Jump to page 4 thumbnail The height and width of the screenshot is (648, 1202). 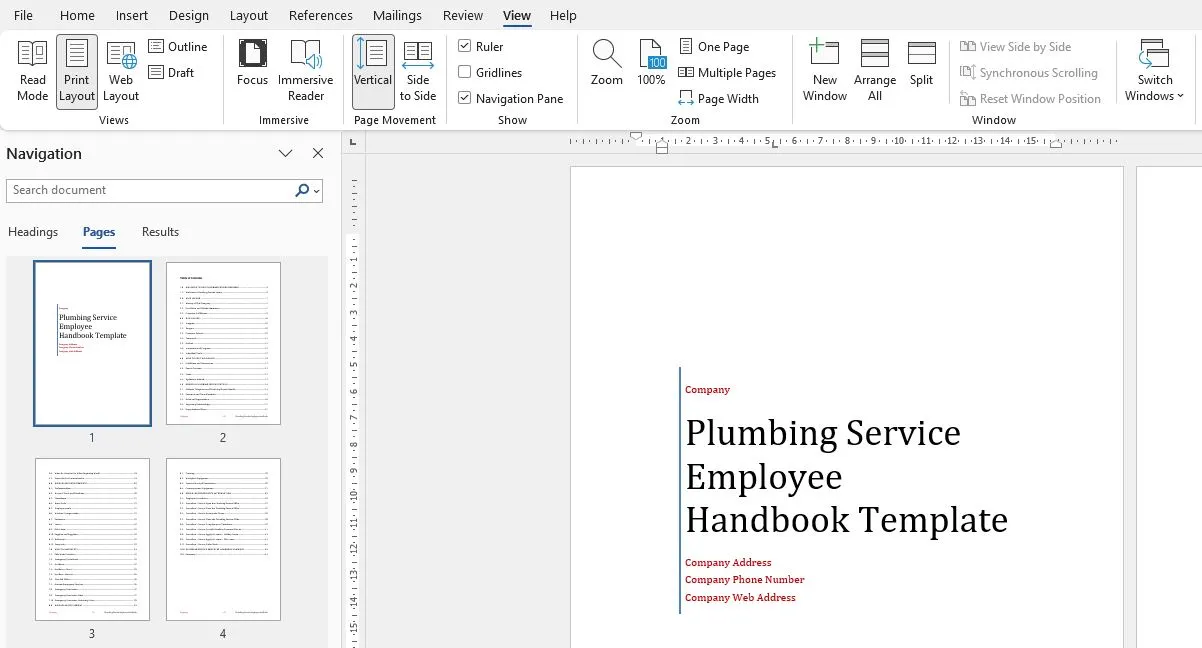(x=223, y=540)
